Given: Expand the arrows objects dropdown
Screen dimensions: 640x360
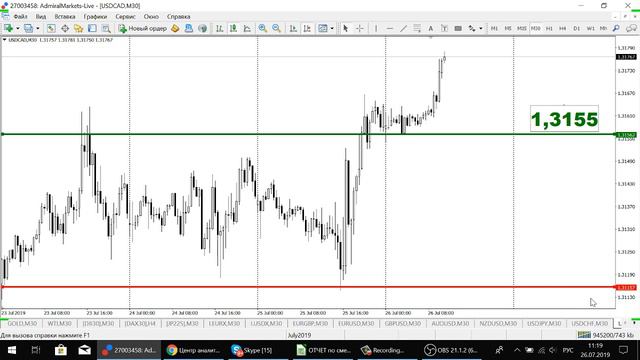Looking at the screenshot, I should click(x=480, y=28).
